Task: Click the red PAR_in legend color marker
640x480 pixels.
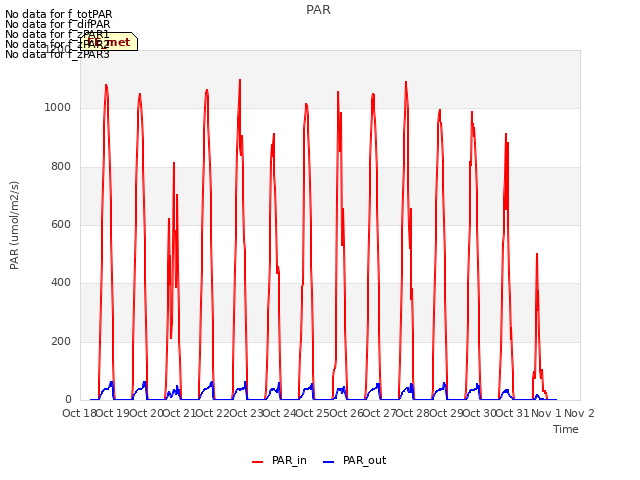Action: 258,462
